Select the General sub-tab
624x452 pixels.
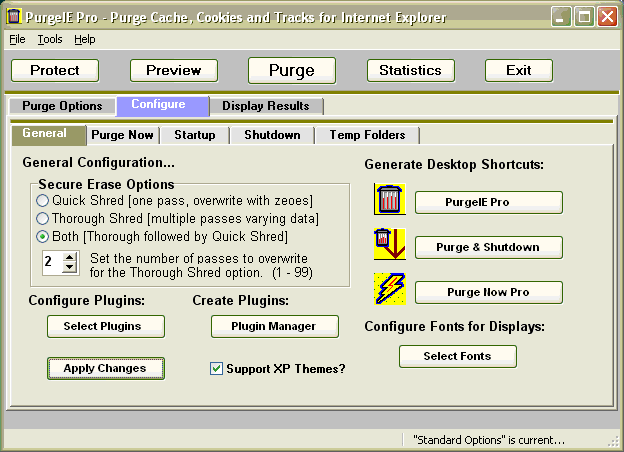pyautogui.click(x=49, y=134)
